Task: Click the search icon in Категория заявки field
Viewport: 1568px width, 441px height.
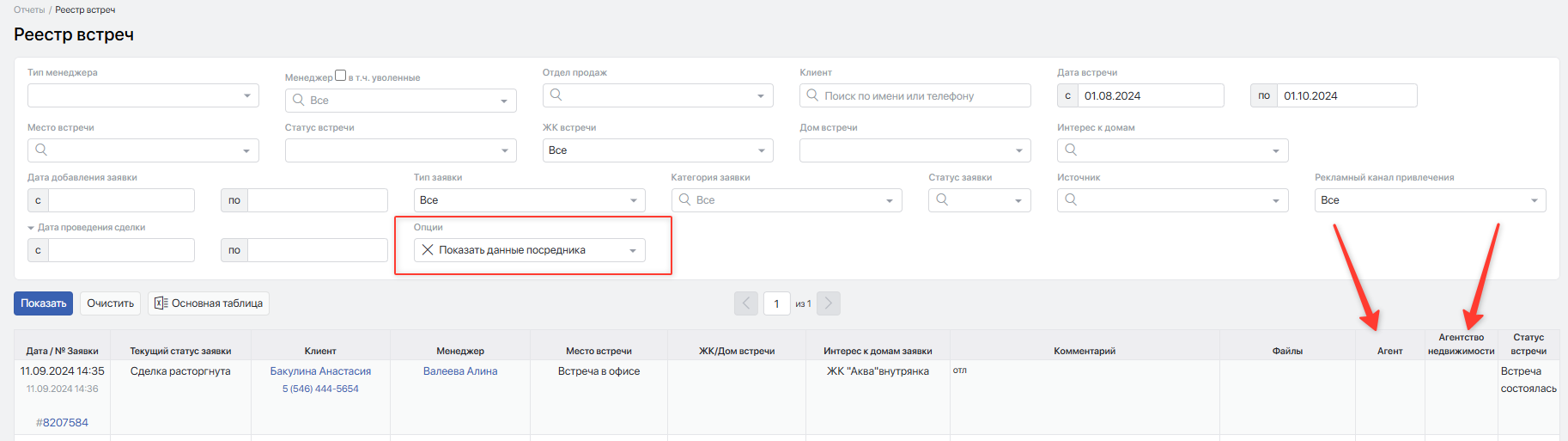Action: tap(684, 199)
